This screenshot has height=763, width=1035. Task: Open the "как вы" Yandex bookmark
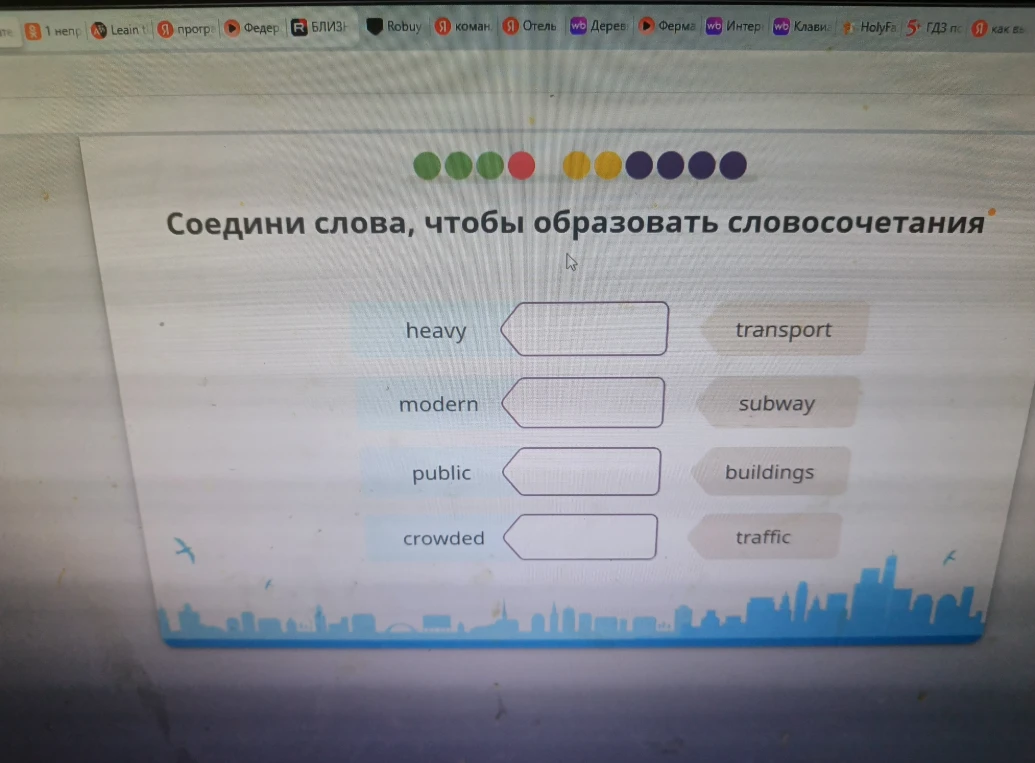point(998,28)
